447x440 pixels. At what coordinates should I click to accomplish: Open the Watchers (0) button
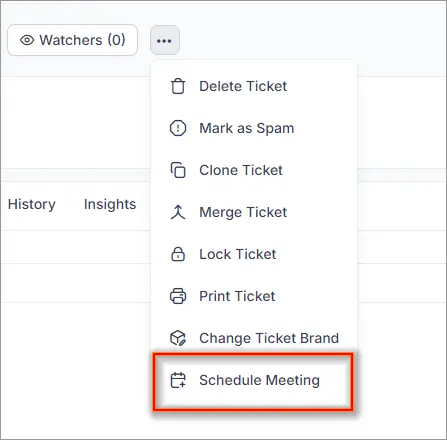pyautogui.click(x=72, y=40)
